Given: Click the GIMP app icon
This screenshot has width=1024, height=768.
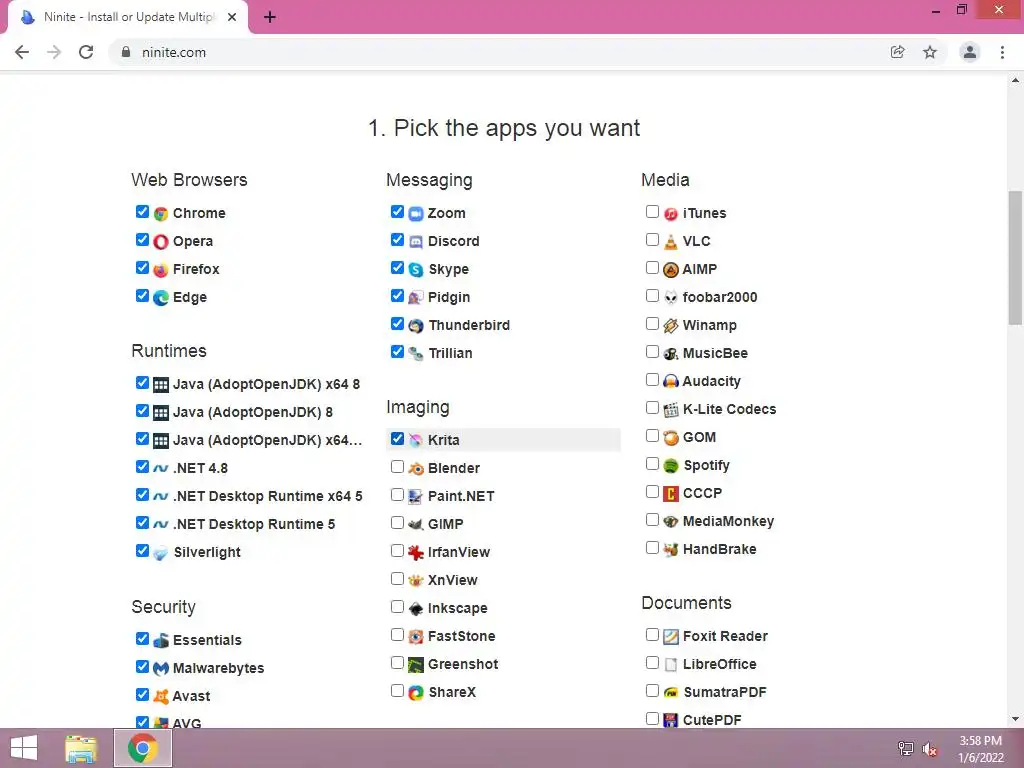Looking at the screenshot, I should [416, 524].
